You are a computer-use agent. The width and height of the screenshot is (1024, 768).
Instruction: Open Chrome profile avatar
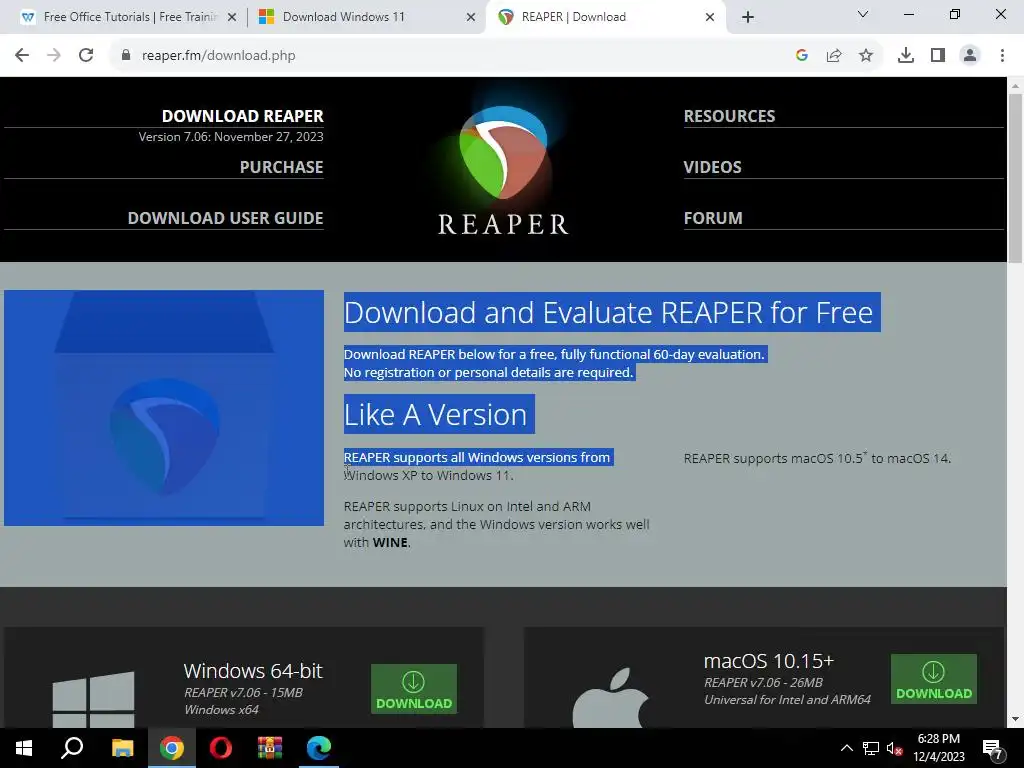970,56
